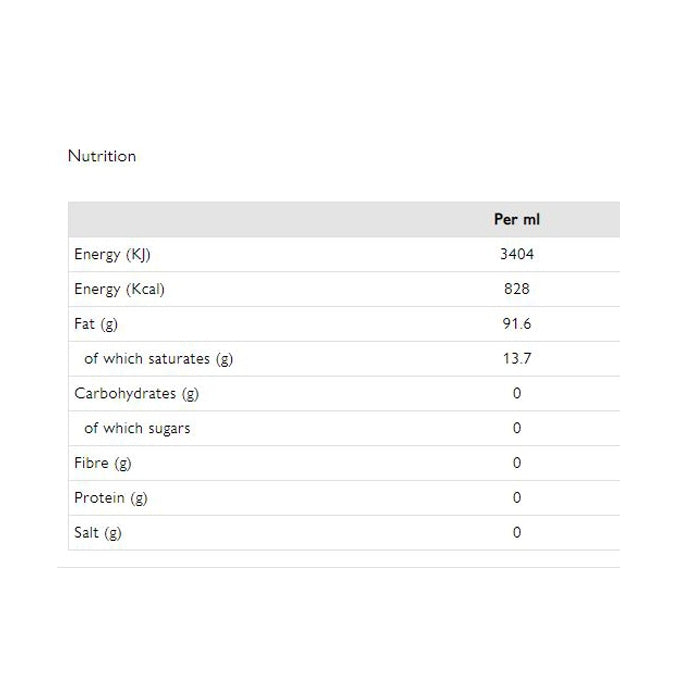Select the 91.6 fat value
This screenshot has height=700, width=700.
click(516, 324)
